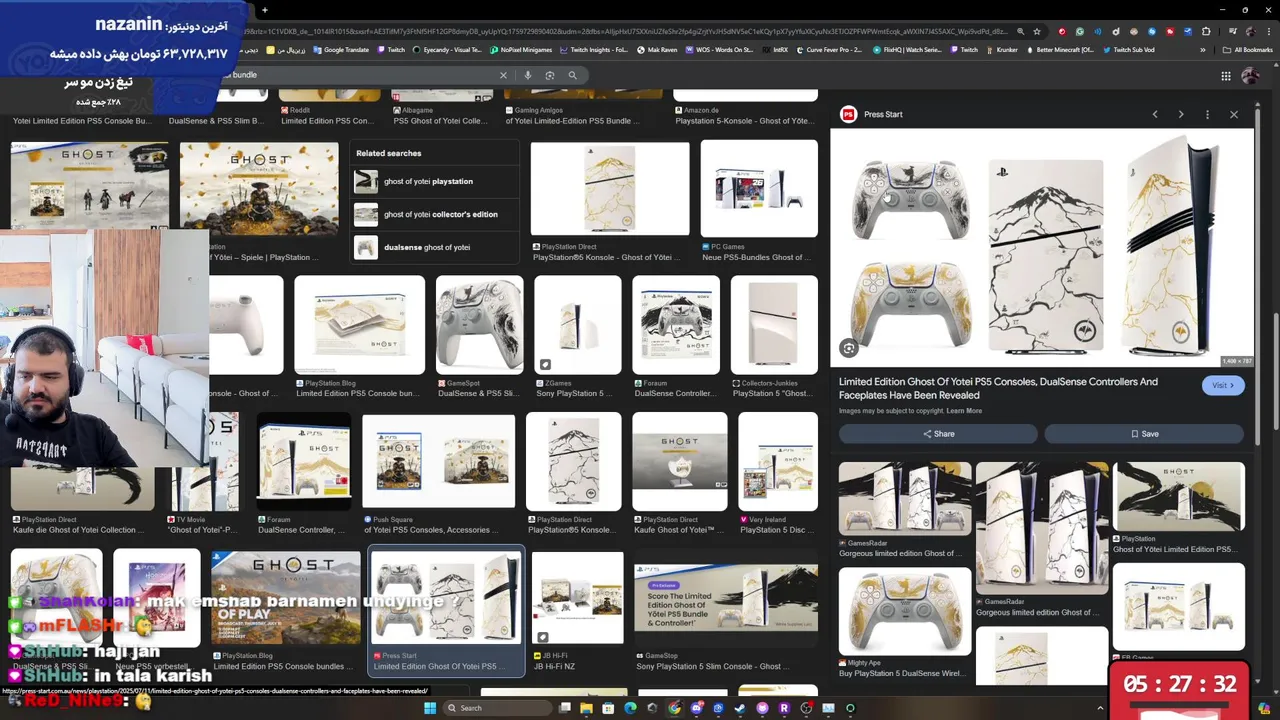This screenshot has width=1280, height=720.
Task: Save the previewed image
Action: click(x=1144, y=434)
